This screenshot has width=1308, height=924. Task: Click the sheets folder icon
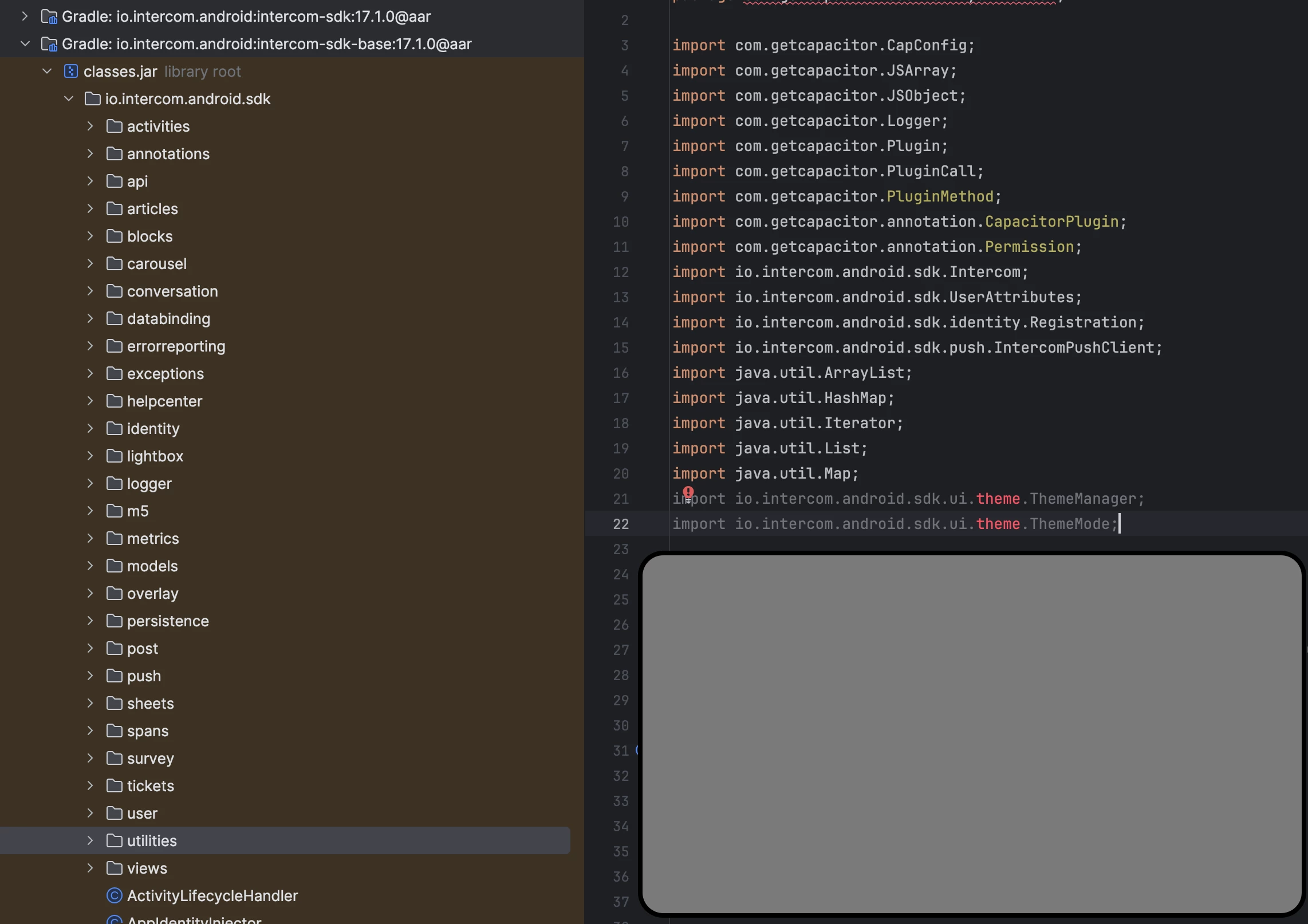pos(115,704)
